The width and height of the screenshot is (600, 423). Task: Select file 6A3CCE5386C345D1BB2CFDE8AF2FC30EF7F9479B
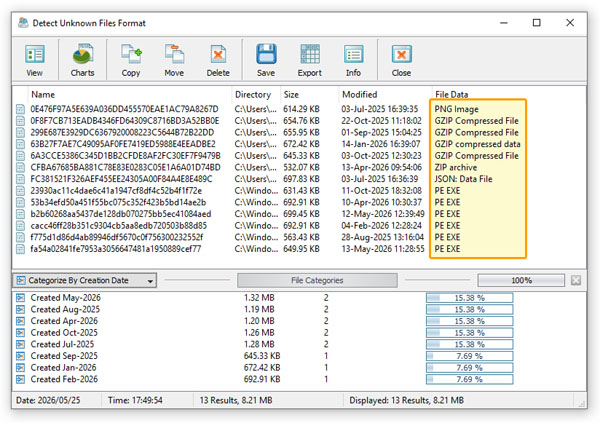point(126,156)
